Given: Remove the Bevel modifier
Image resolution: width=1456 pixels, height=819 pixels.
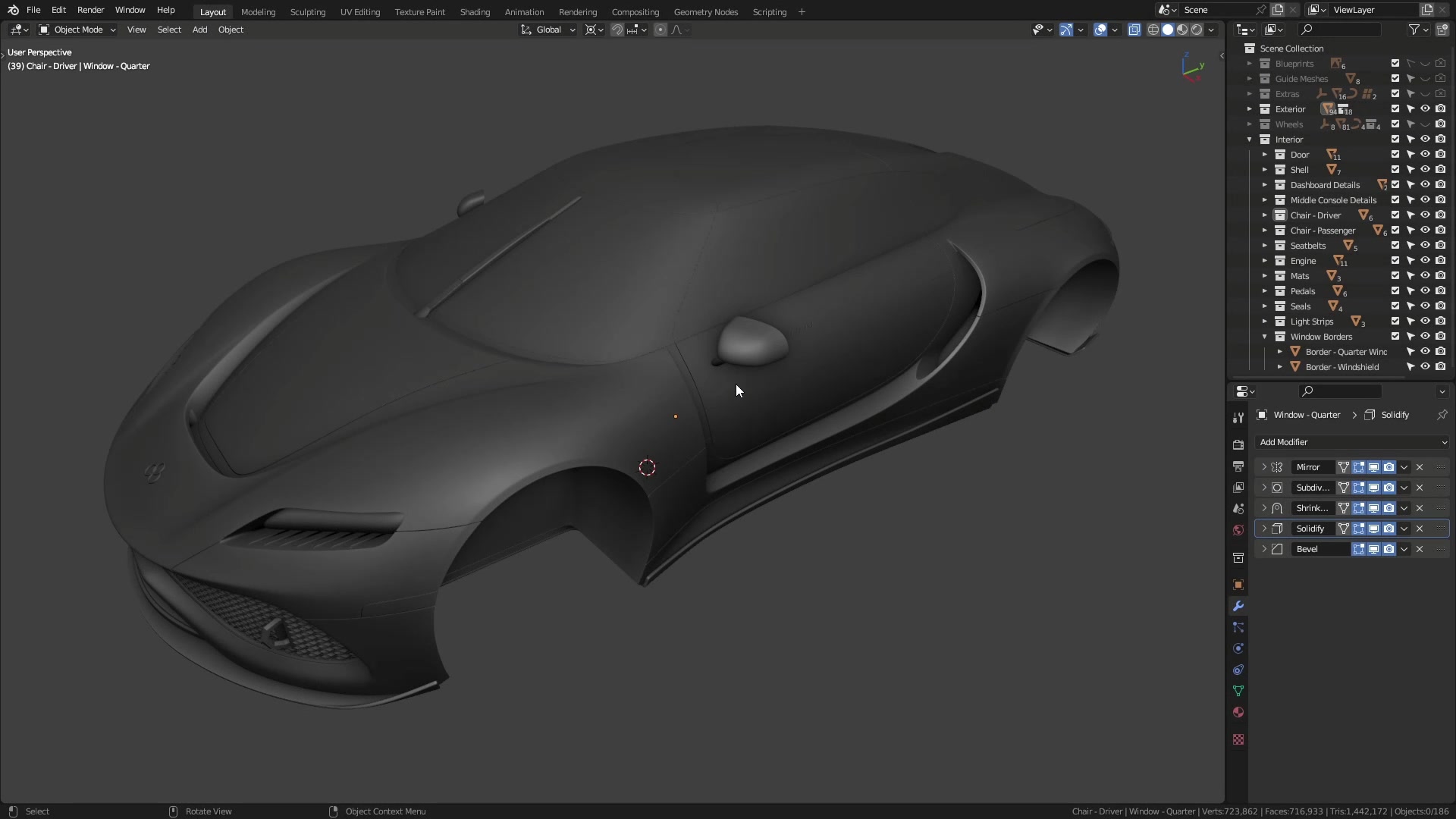Looking at the screenshot, I should click(1420, 549).
